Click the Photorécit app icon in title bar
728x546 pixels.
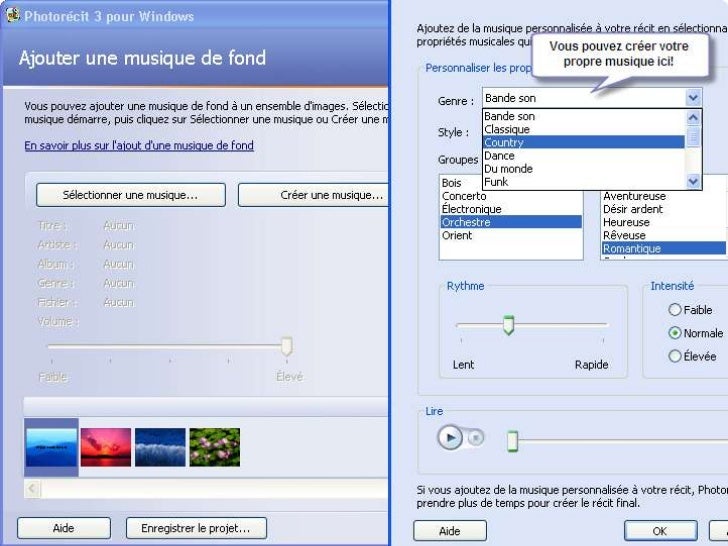pyautogui.click(x=13, y=15)
